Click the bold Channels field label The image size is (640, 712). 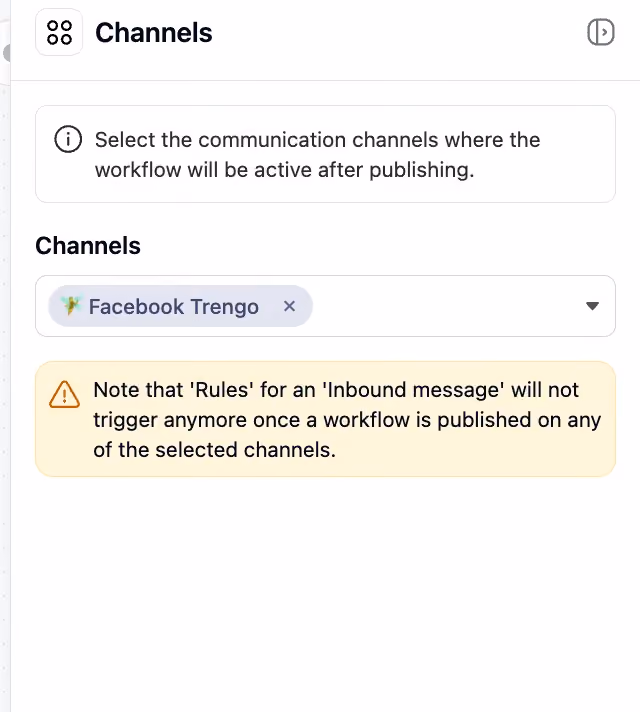click(88, 246)
